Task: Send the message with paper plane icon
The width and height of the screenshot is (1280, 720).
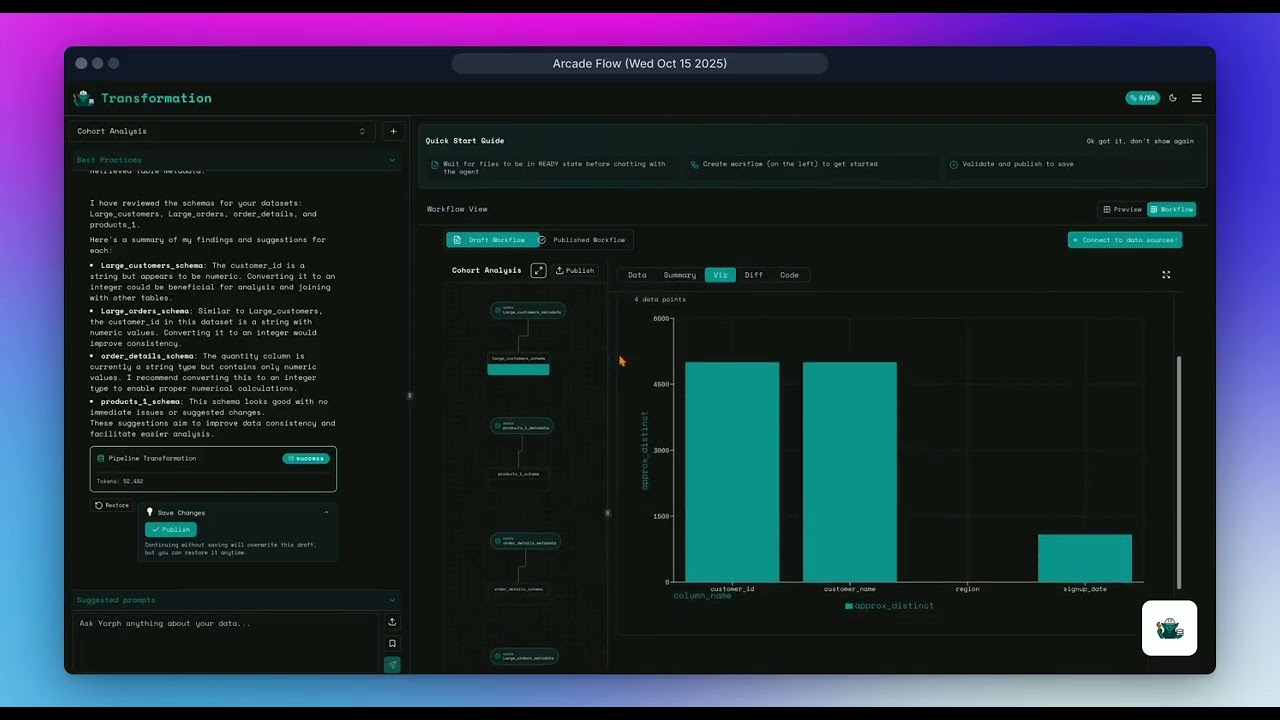Action: pos(392,664)
